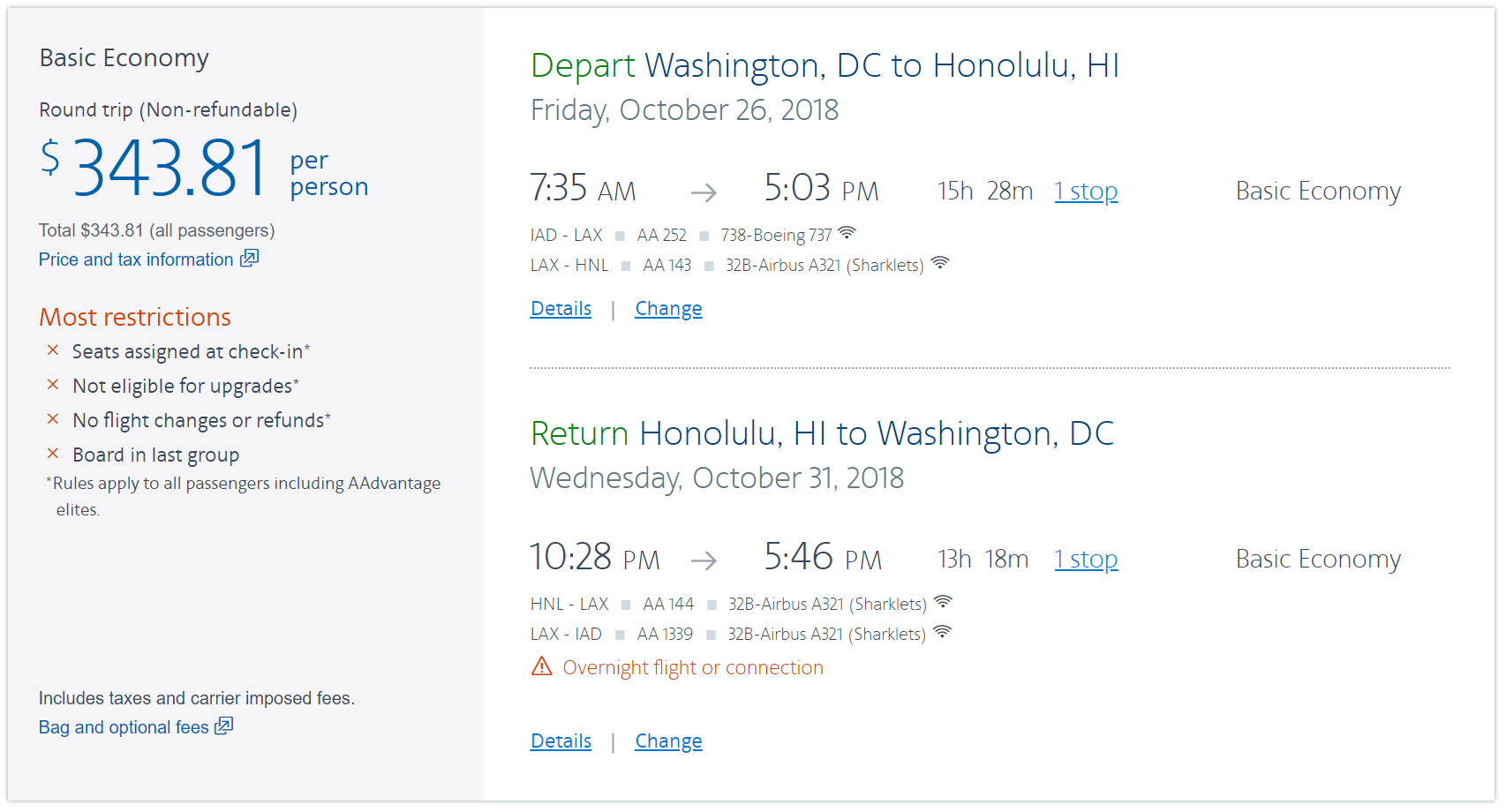The image size is (1506, 812).
Task: Open Bag and optional fees link
Action: (124, 727)
